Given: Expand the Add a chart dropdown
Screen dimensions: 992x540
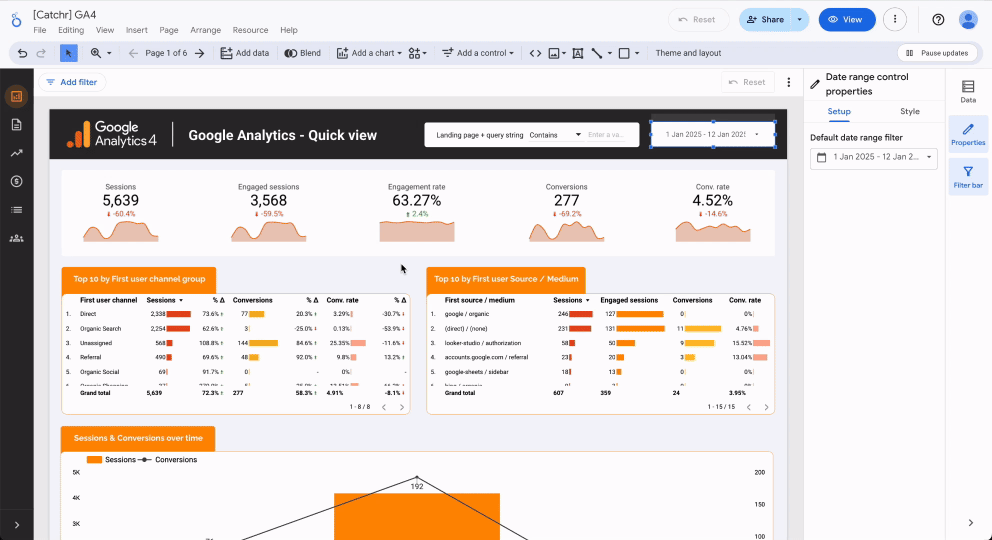Looking at the screenshot, I should click(399, 53).
